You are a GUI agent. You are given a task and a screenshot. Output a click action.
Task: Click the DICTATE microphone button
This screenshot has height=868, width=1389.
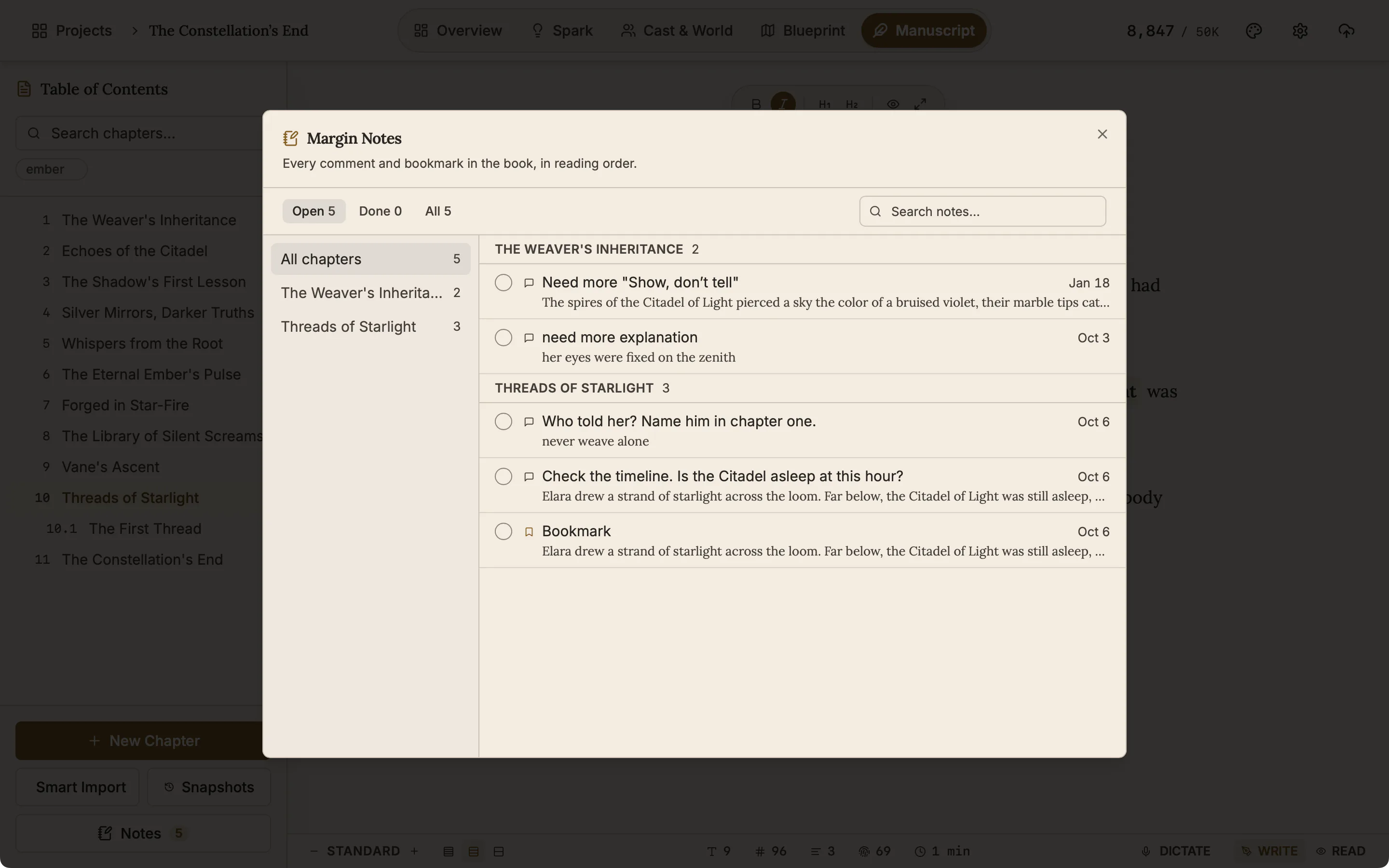click(x=1175, y=851)
